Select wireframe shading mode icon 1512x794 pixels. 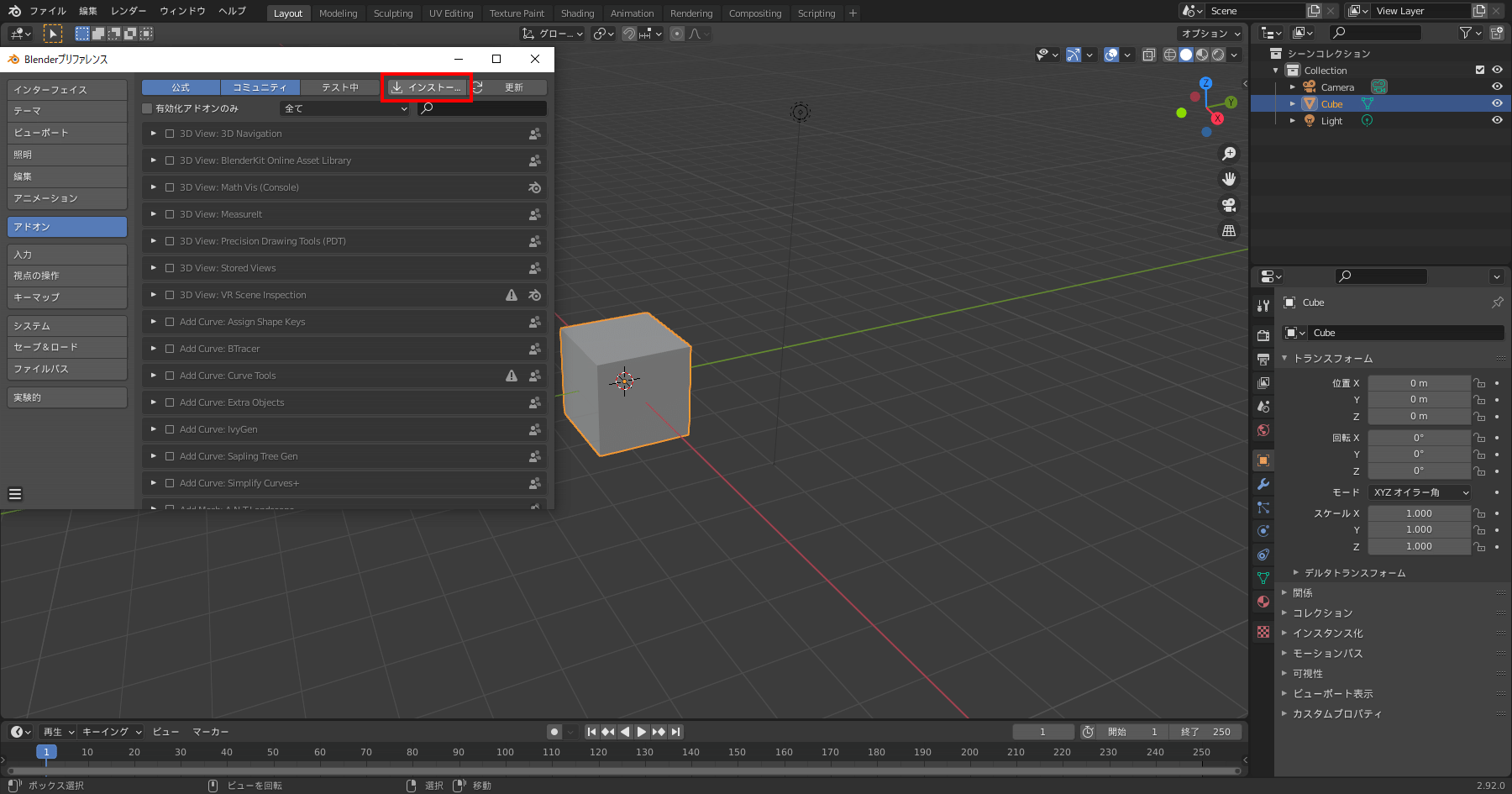point(1169,55)
